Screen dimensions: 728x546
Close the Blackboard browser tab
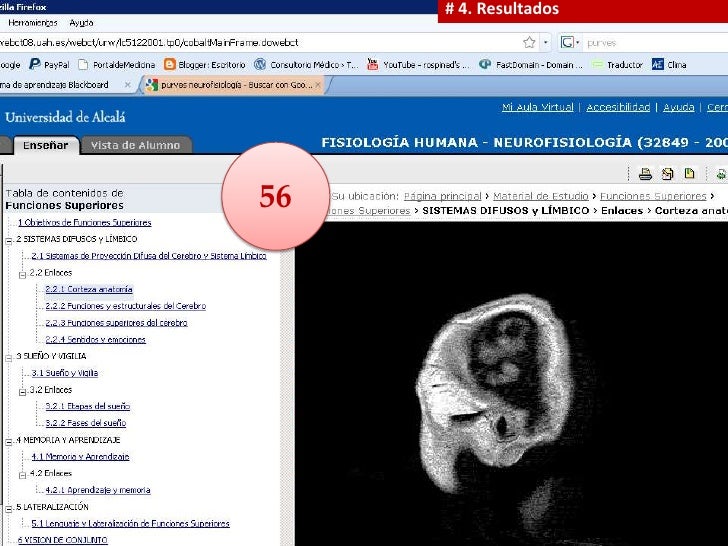[x=128, y=85]
